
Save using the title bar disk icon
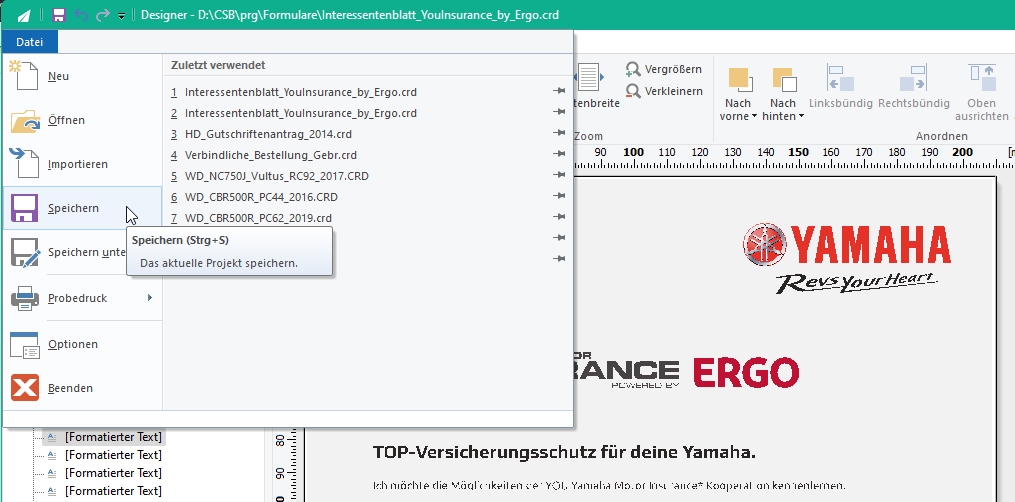(59, 15)
